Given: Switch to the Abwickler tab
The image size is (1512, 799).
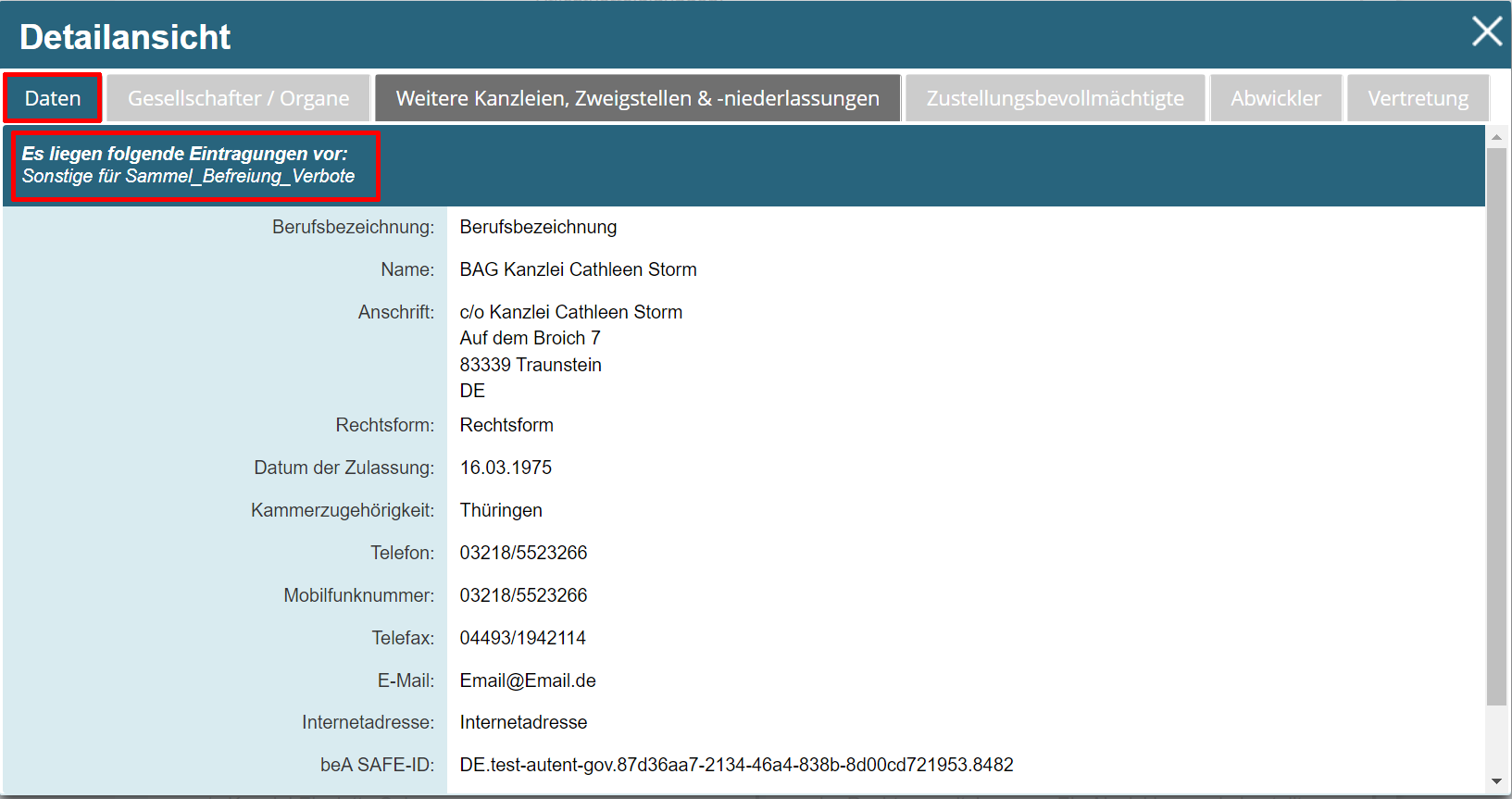Looking at the screenshot, I should coord(1275,98).
